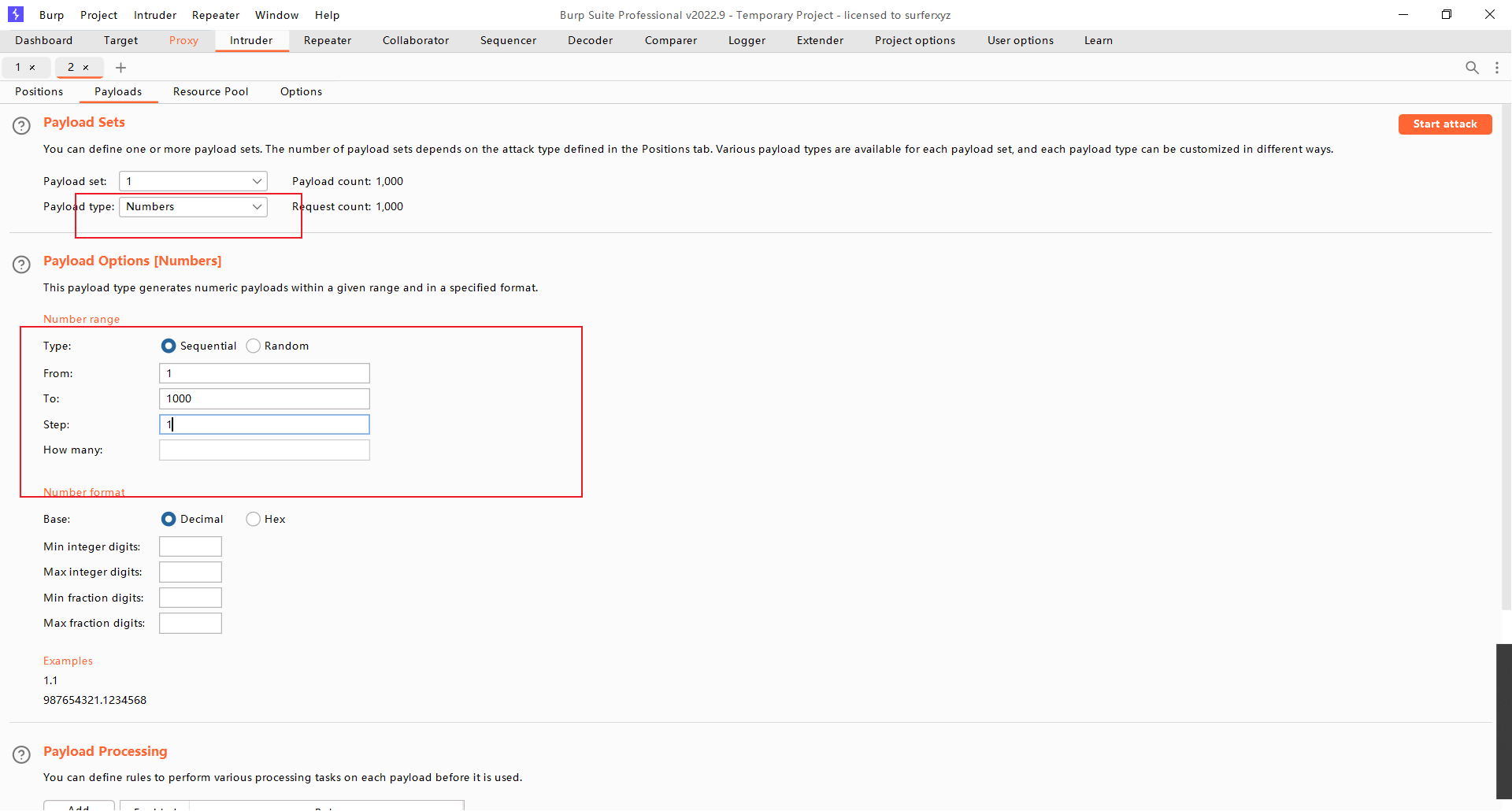Open help for Payload Options section

[x=21, y=264]
